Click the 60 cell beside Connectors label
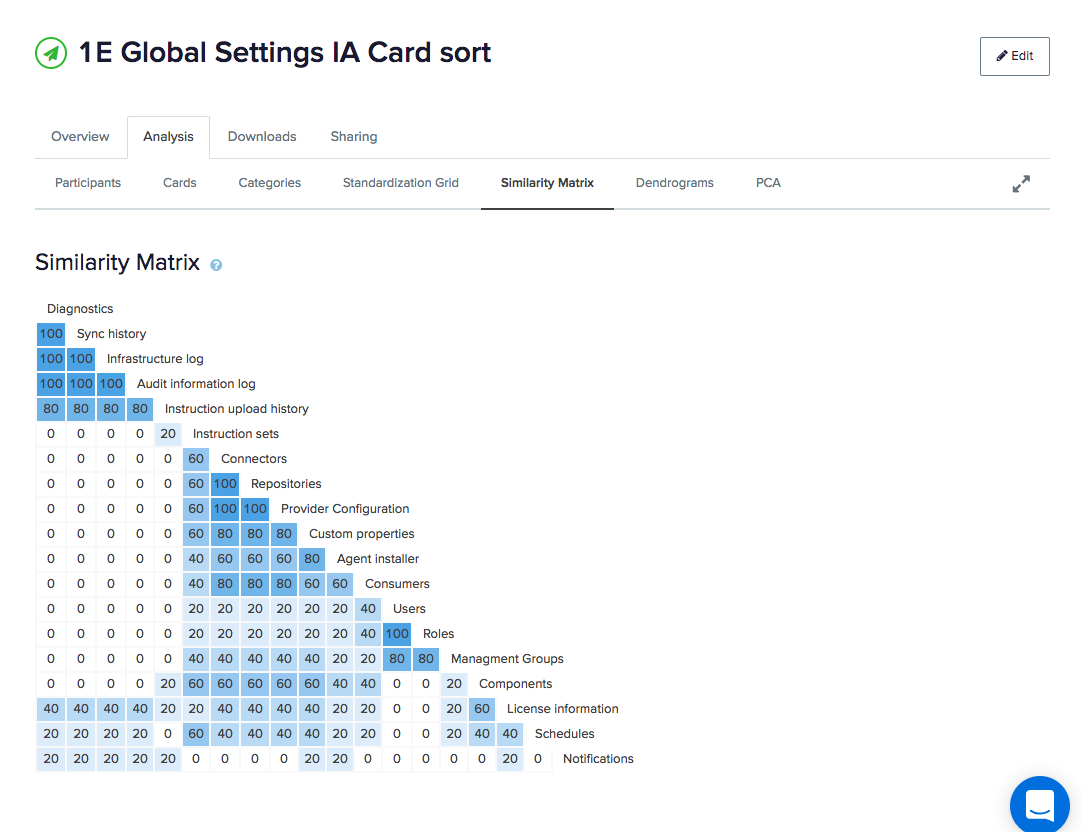This screenshot has height=832, width=1082. coord(196,459)
